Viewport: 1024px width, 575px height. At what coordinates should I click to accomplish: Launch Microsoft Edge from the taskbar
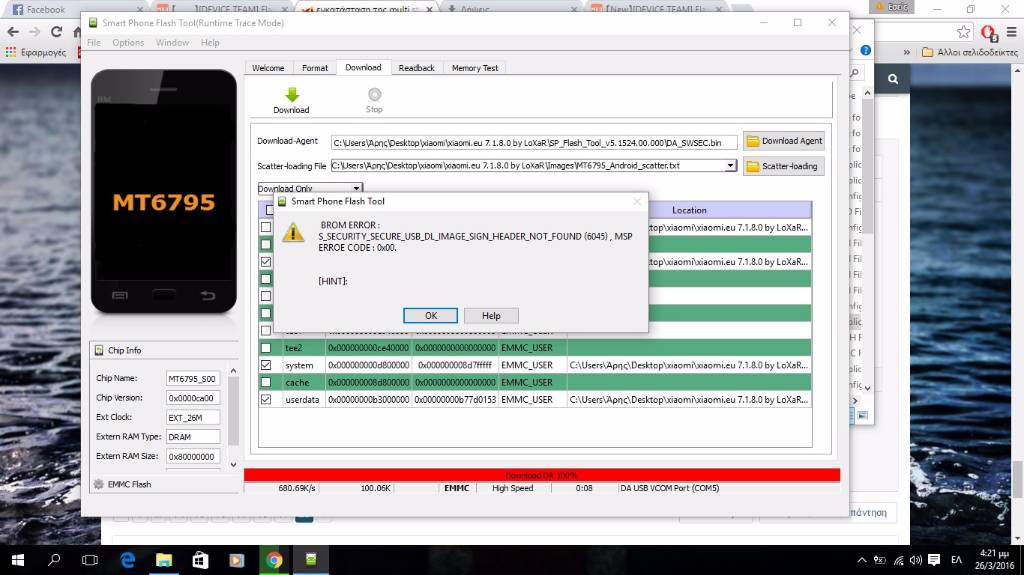(127, 560)
